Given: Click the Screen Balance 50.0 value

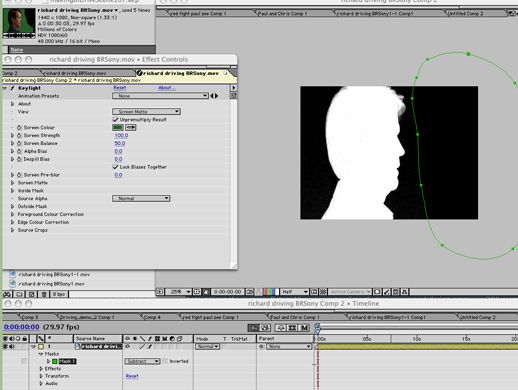Looking at the screenshot, I should [120, 143].
